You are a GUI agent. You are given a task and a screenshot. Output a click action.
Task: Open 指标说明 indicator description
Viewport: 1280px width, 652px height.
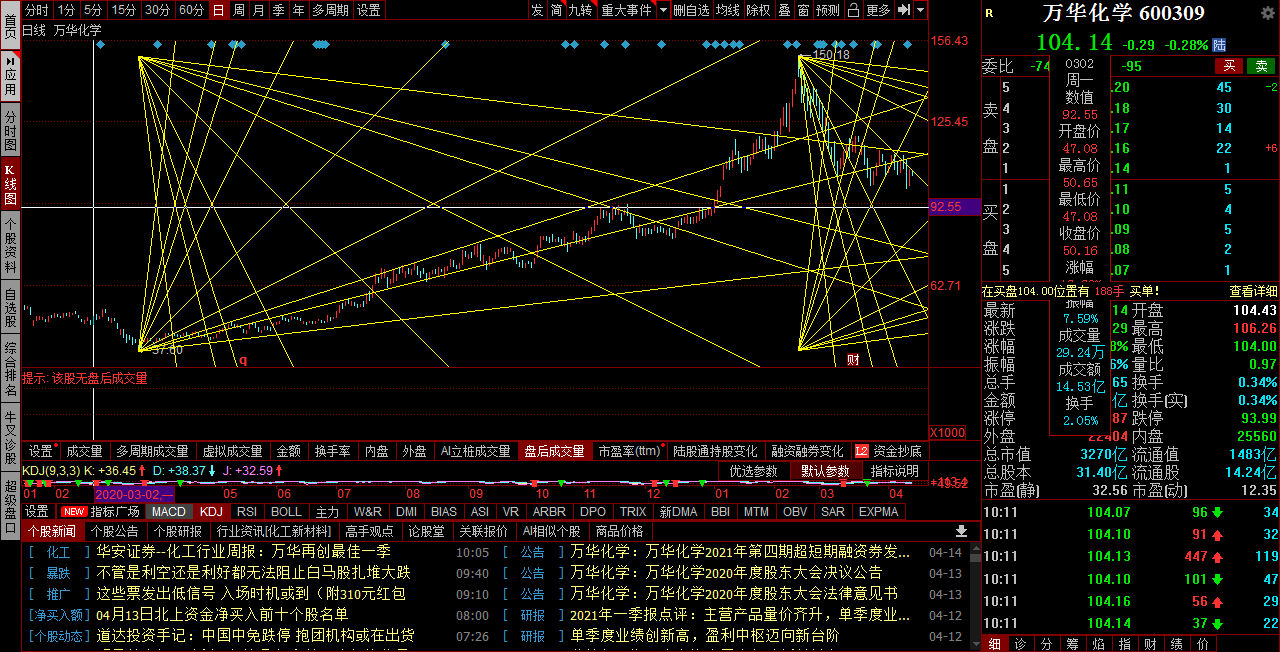coord(894,471)
